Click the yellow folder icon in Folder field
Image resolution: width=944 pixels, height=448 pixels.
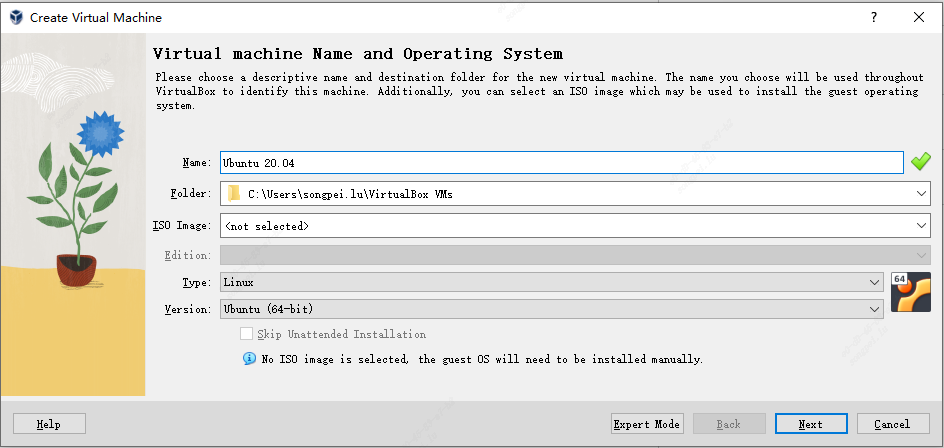(x=234, y=194)
